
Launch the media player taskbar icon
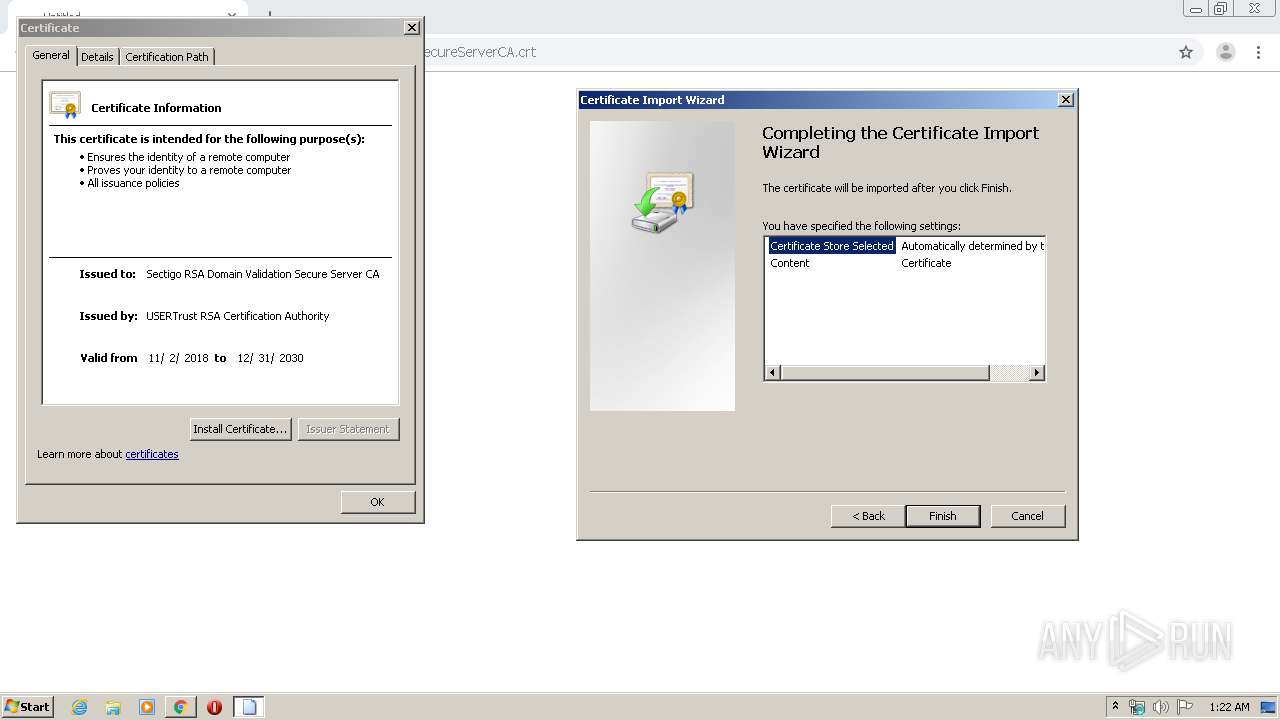[x=146, y=707]
